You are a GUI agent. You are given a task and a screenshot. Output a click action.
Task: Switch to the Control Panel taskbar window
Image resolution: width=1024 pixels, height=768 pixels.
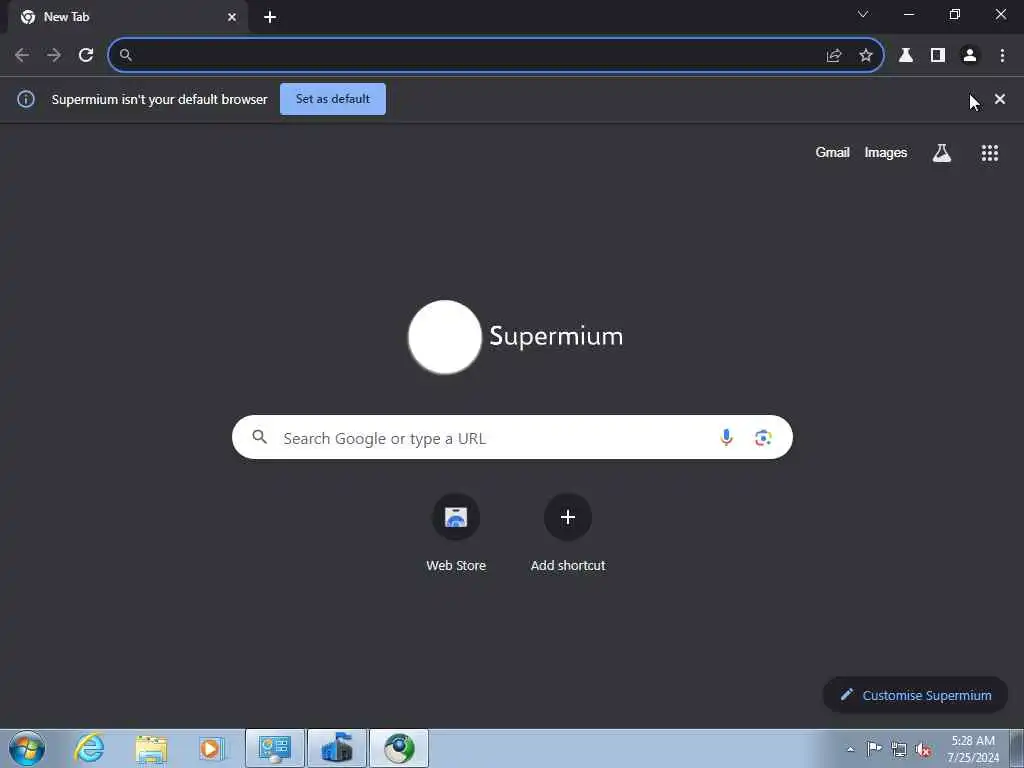click(275, 748)
